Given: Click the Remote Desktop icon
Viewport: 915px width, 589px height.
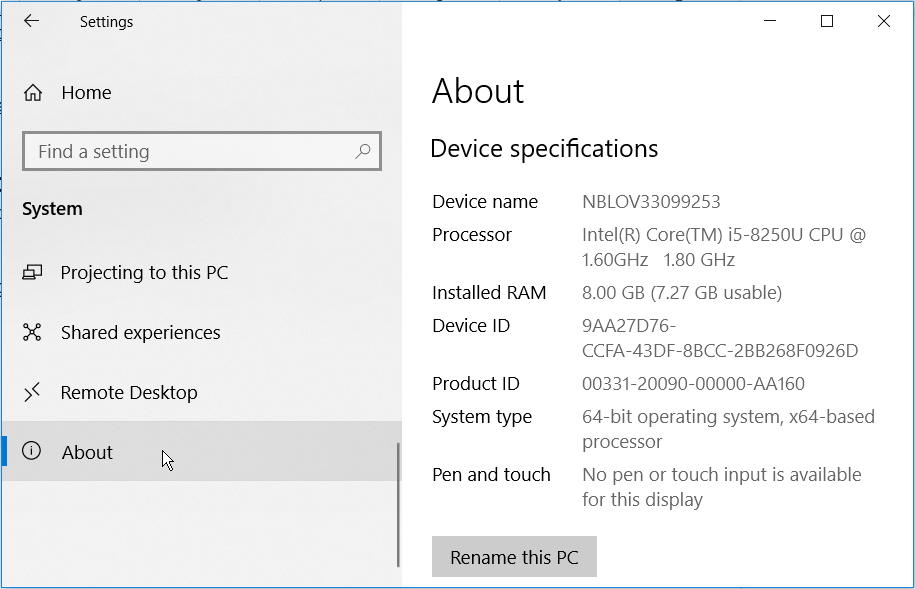Looking at the screenshot, I should (33, 392).
